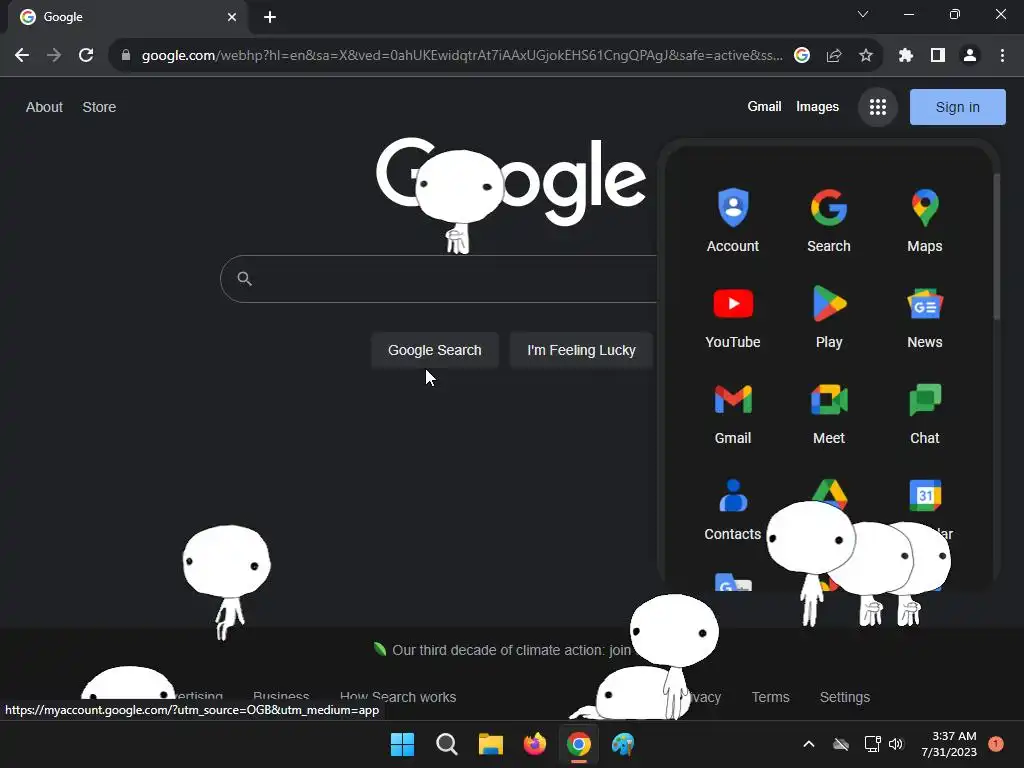View site information via the lock icon
The height and width of the screenshot is (768, 1024).
[126, 56]
